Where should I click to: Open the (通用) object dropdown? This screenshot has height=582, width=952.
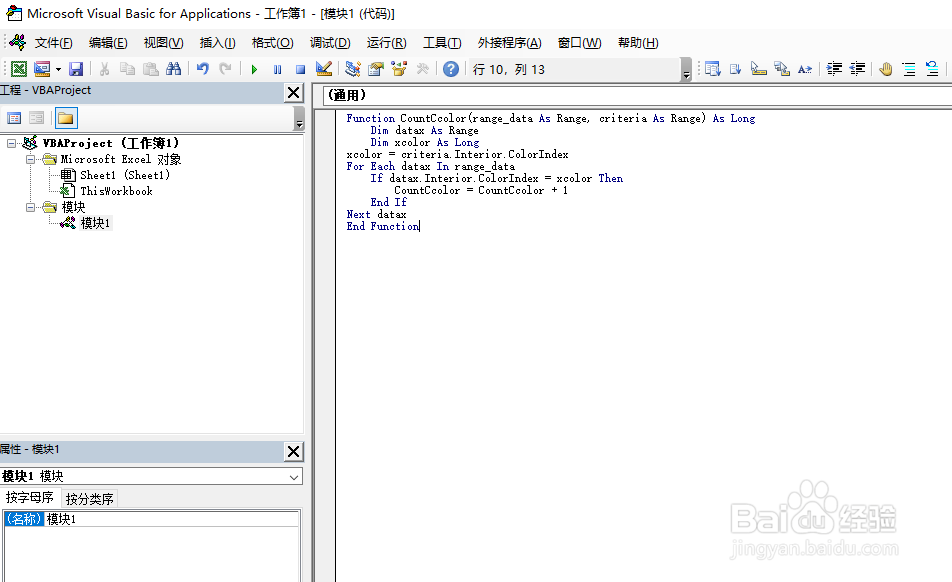tap(638, 95)
